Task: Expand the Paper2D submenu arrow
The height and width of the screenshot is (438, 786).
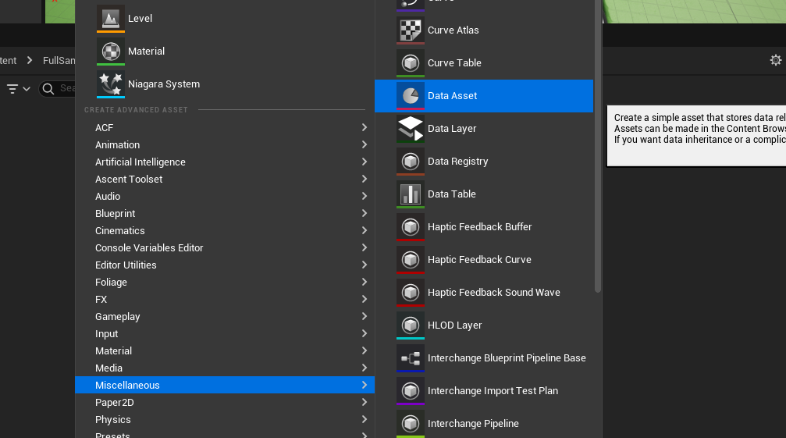Action: click(x=364, y=403)
